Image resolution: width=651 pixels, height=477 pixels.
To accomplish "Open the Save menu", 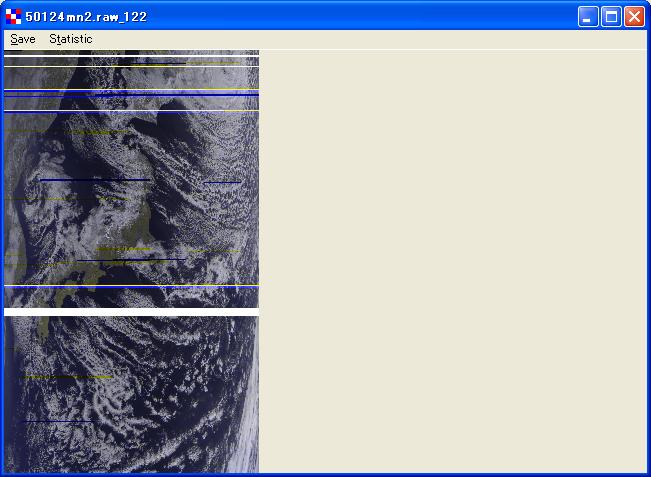I will (x=23, y=39).
